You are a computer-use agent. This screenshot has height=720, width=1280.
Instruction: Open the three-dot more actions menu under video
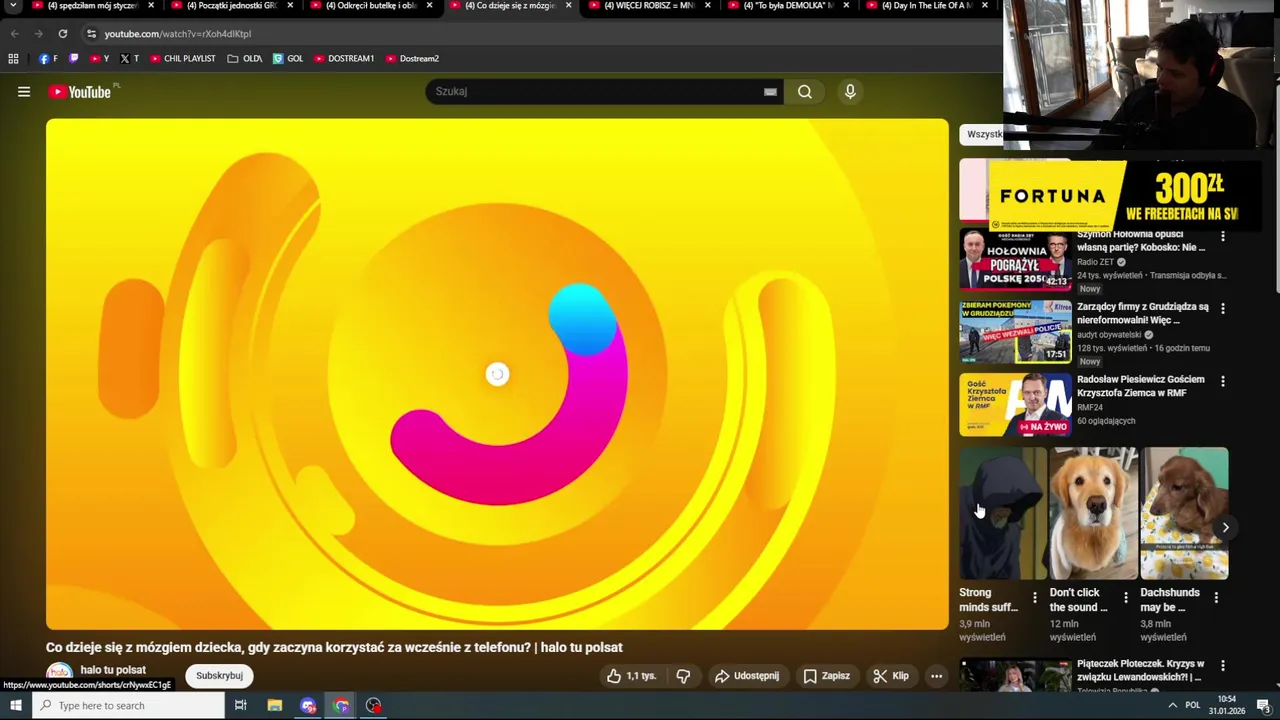(937, 676)
